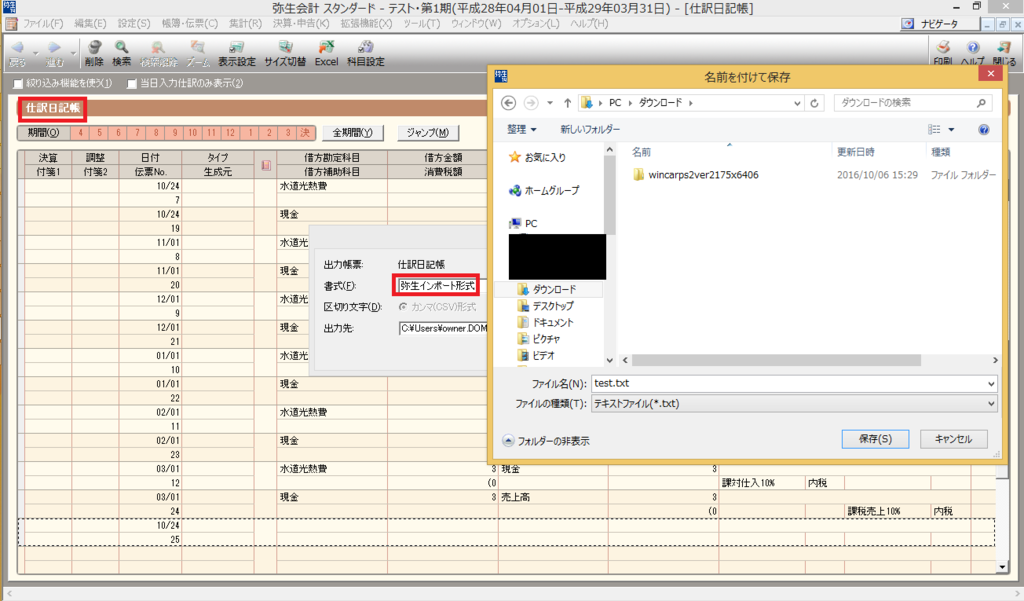Open the 設定(S) menu
Screen dimensions: 1024x601
click(134, 24)
